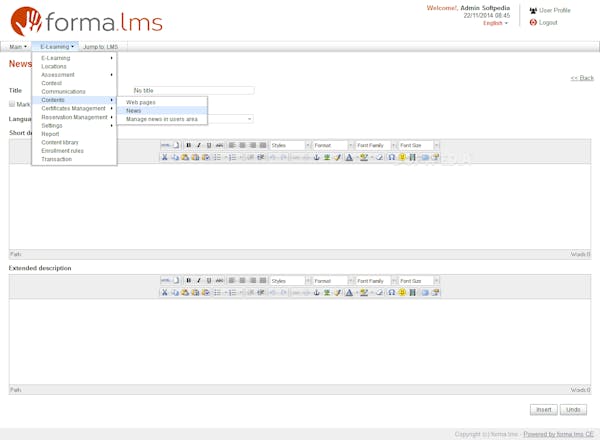The height and width of the screenshot is (440, 600).
Task: Open Font Size dropdown in Short description toolbar
Action: (x=419, y=145)
